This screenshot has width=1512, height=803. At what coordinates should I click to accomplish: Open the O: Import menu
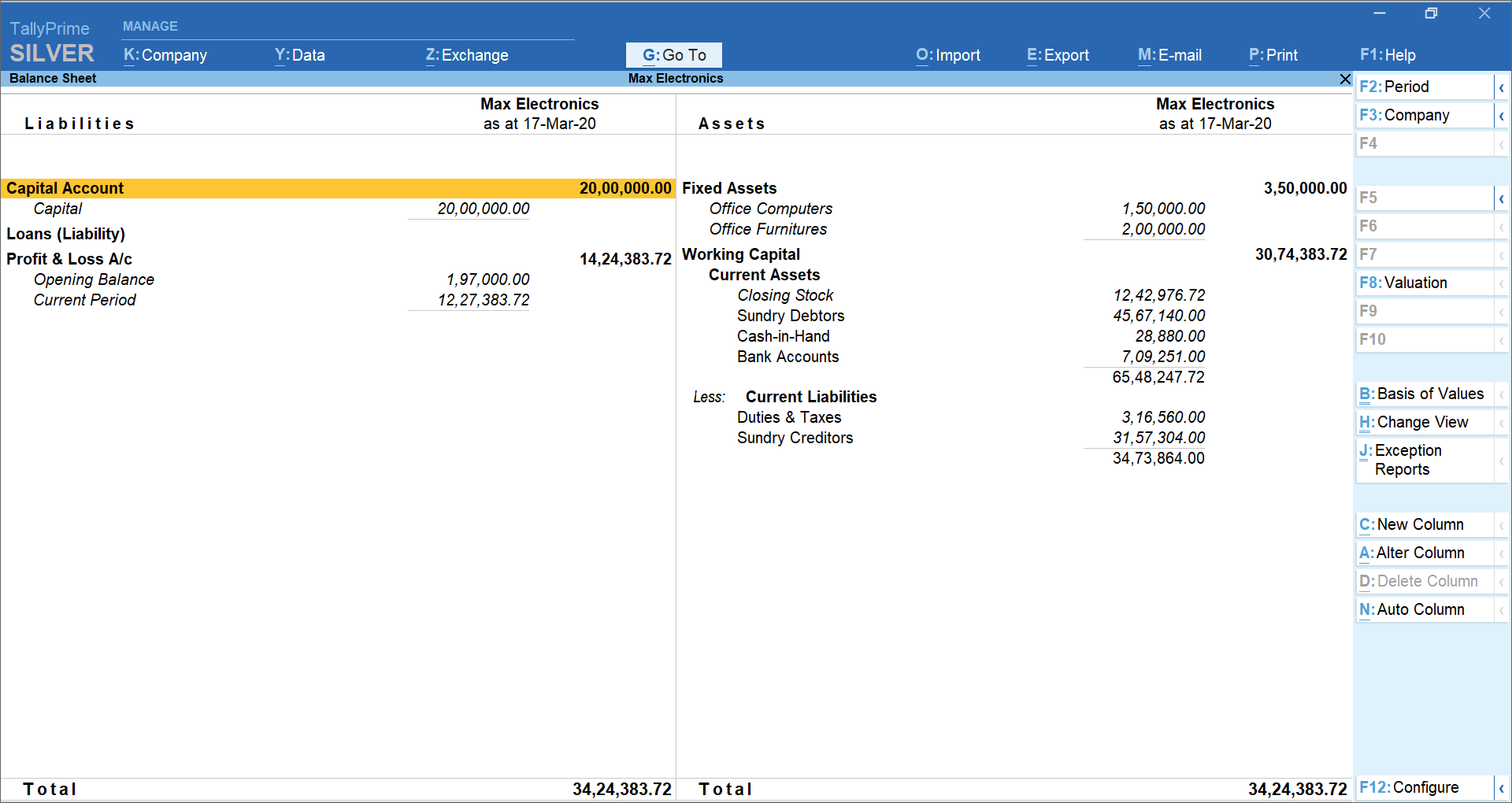pos(948,55)
